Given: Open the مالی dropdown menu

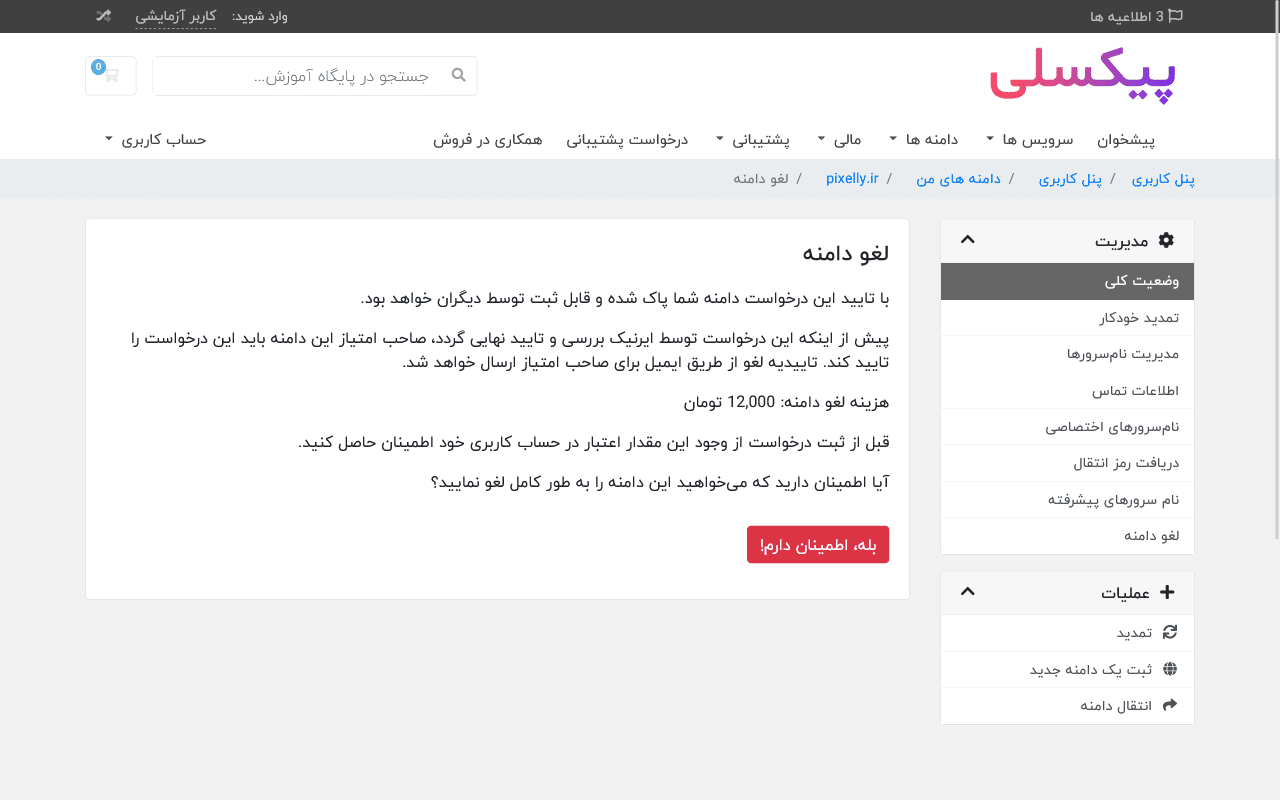Looking at the screenshot, I should tap(839, 139).
